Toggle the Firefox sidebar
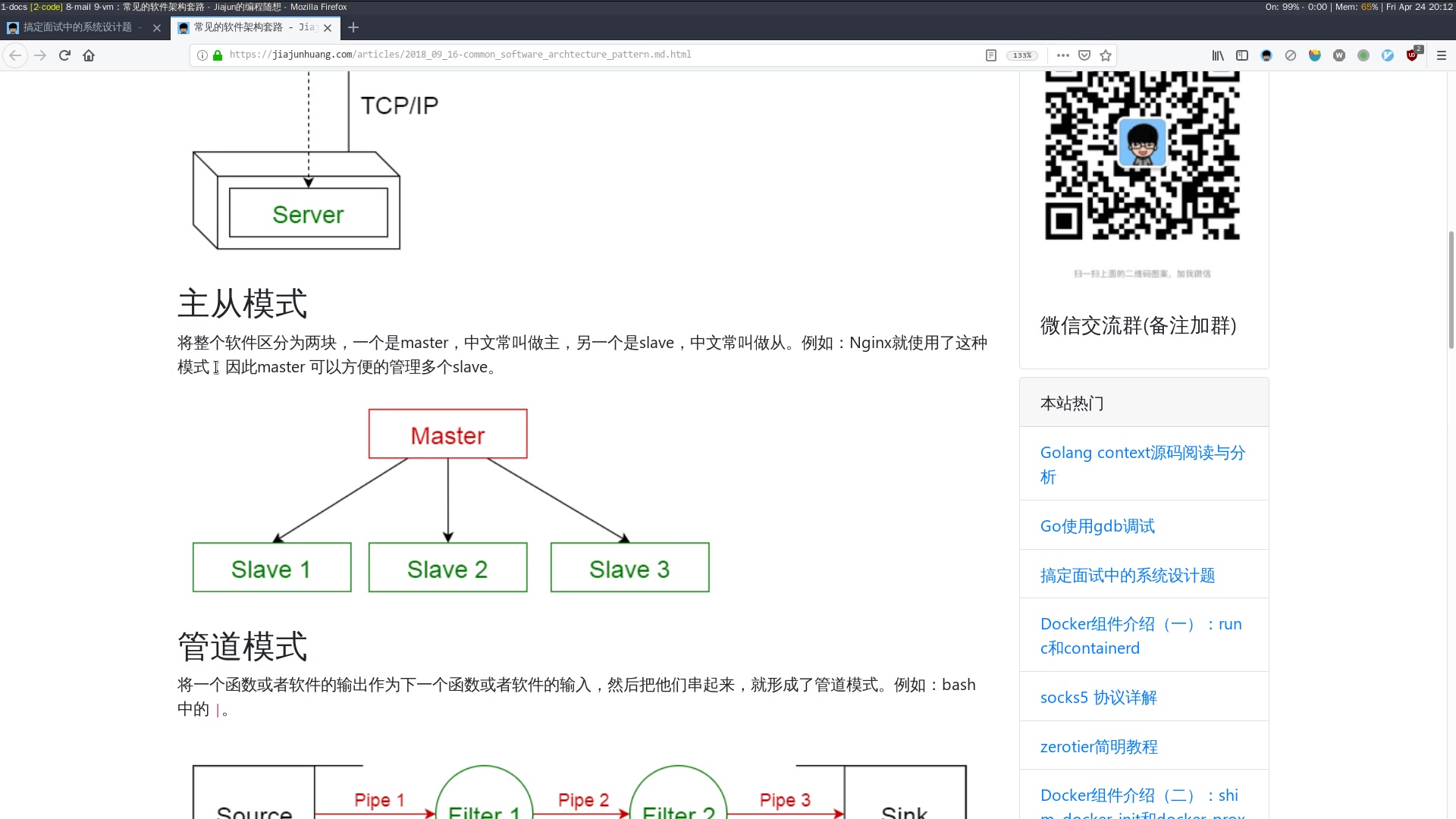 click(1242, 55)
